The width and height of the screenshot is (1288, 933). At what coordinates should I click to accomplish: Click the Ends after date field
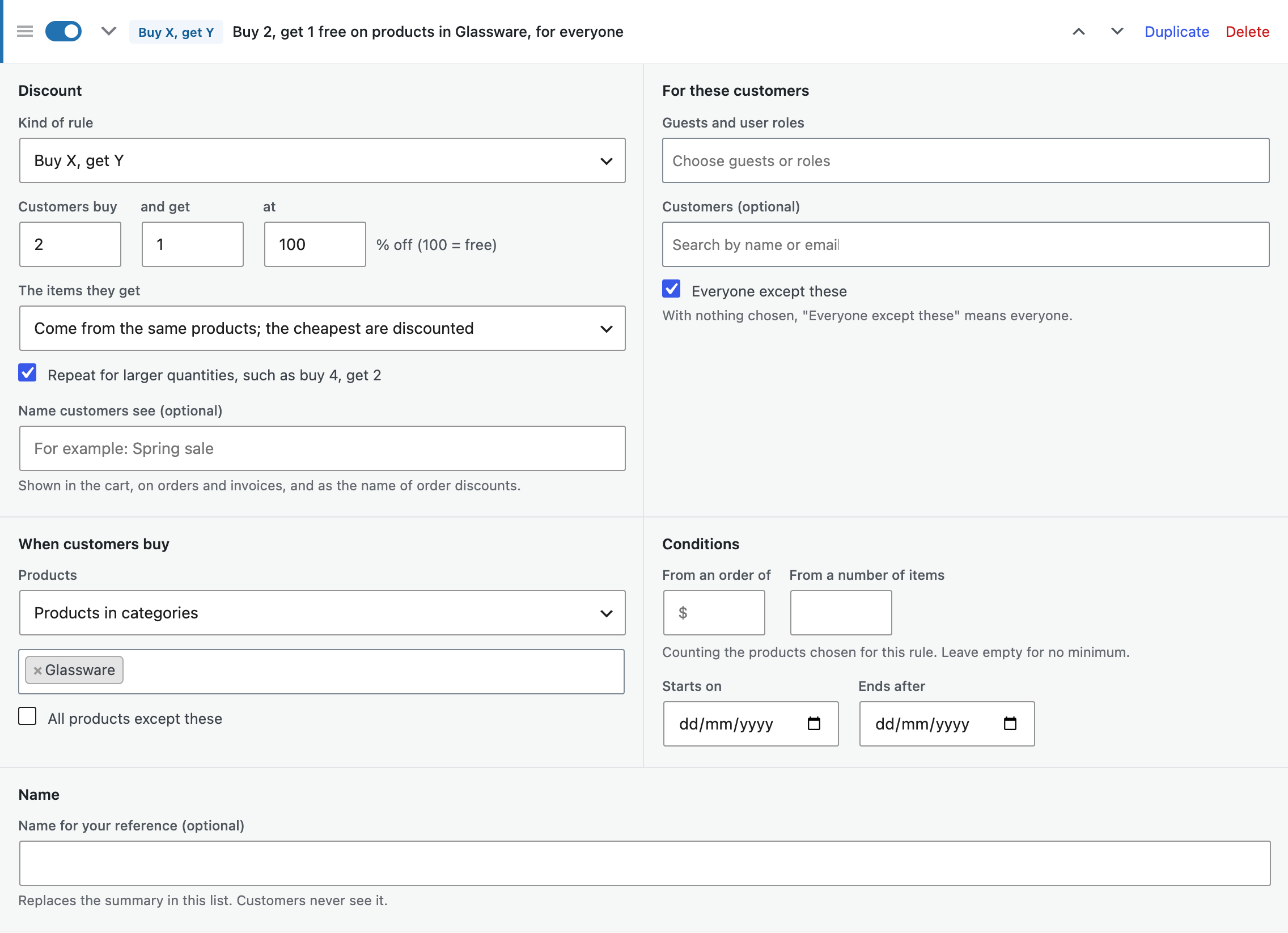pyautogui.click(x=947, y=724)
